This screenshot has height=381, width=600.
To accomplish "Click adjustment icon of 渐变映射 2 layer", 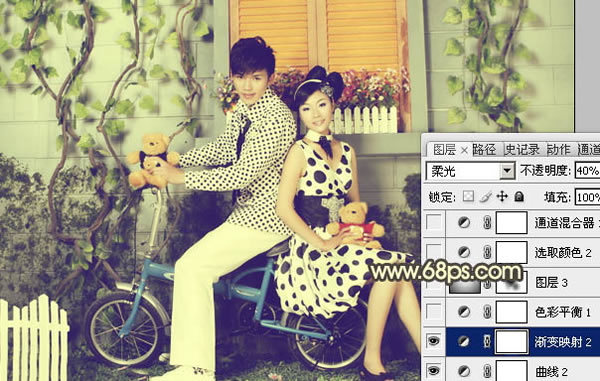I will 464,341.
